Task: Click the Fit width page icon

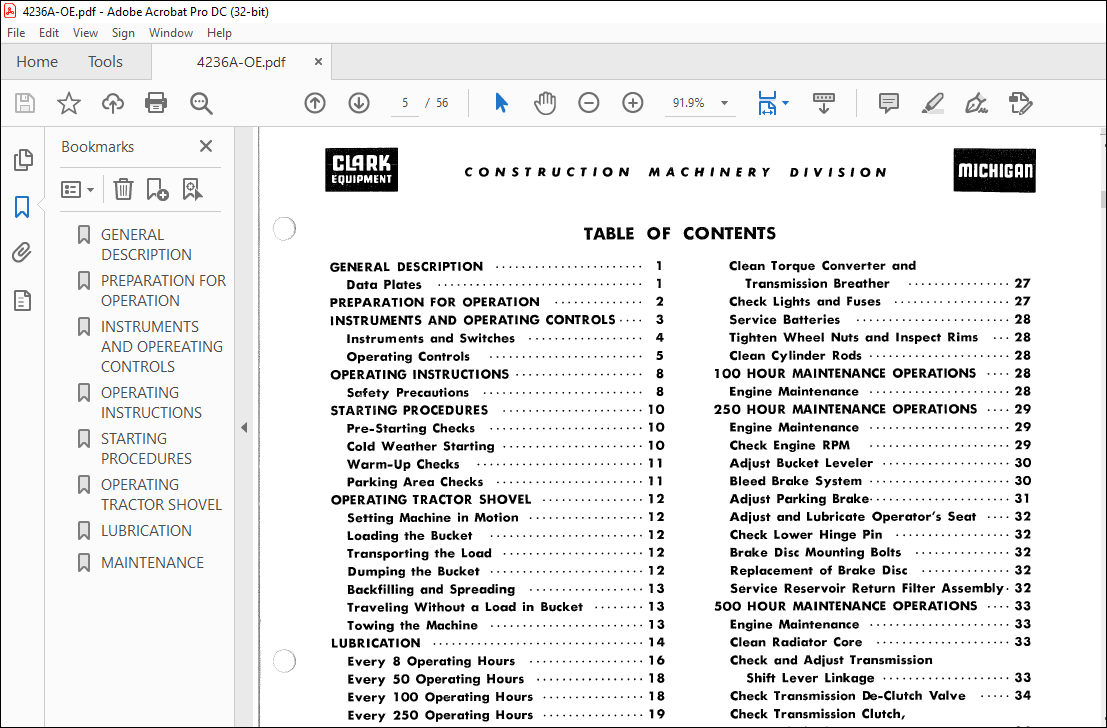Action: click(x=767, y=103)
